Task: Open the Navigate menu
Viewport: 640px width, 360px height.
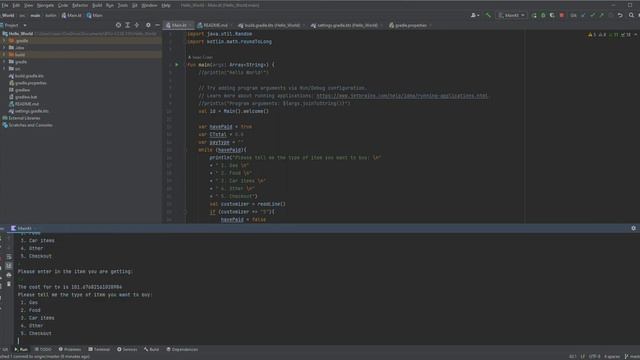Action: (x=45, y=5)
